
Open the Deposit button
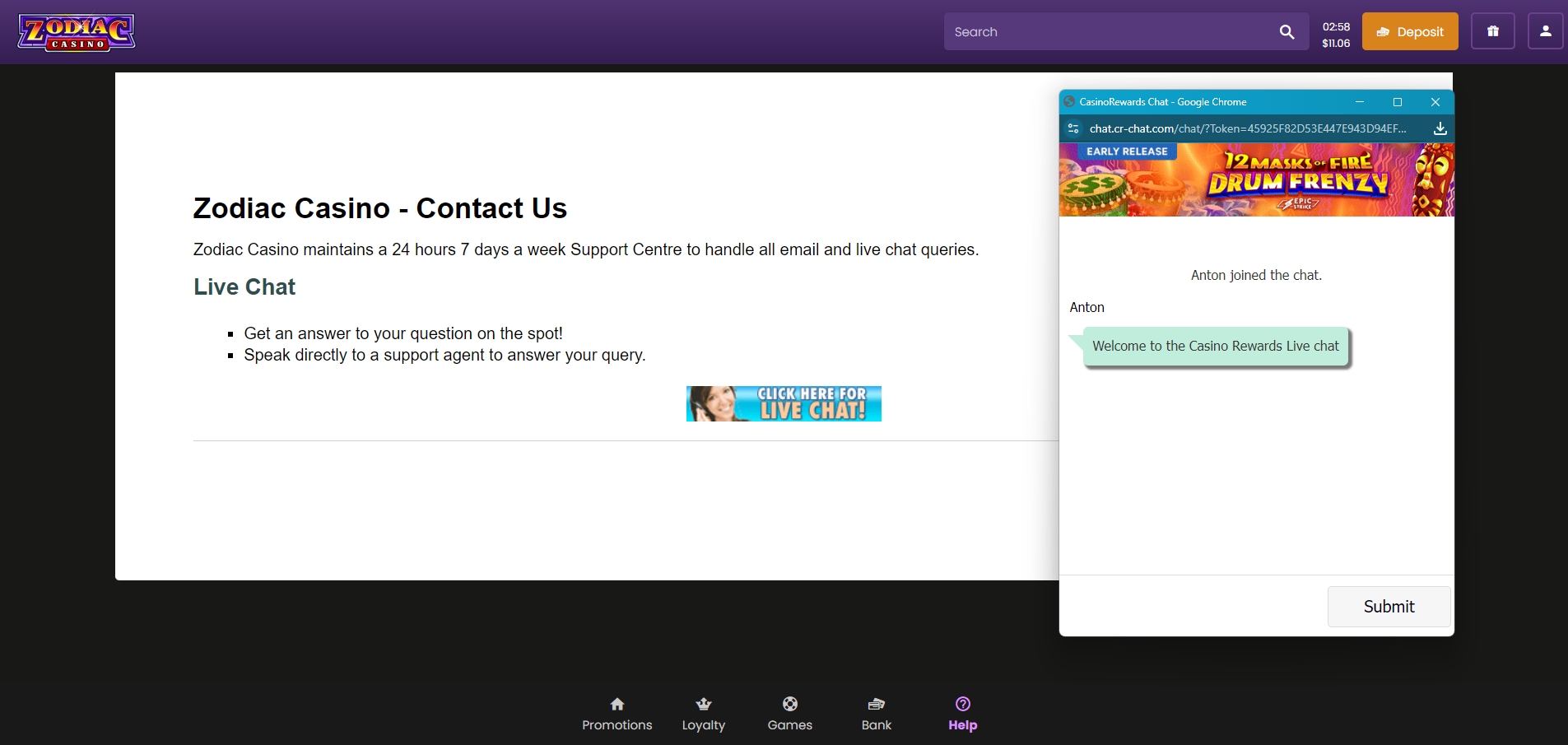coord(1410,31)
